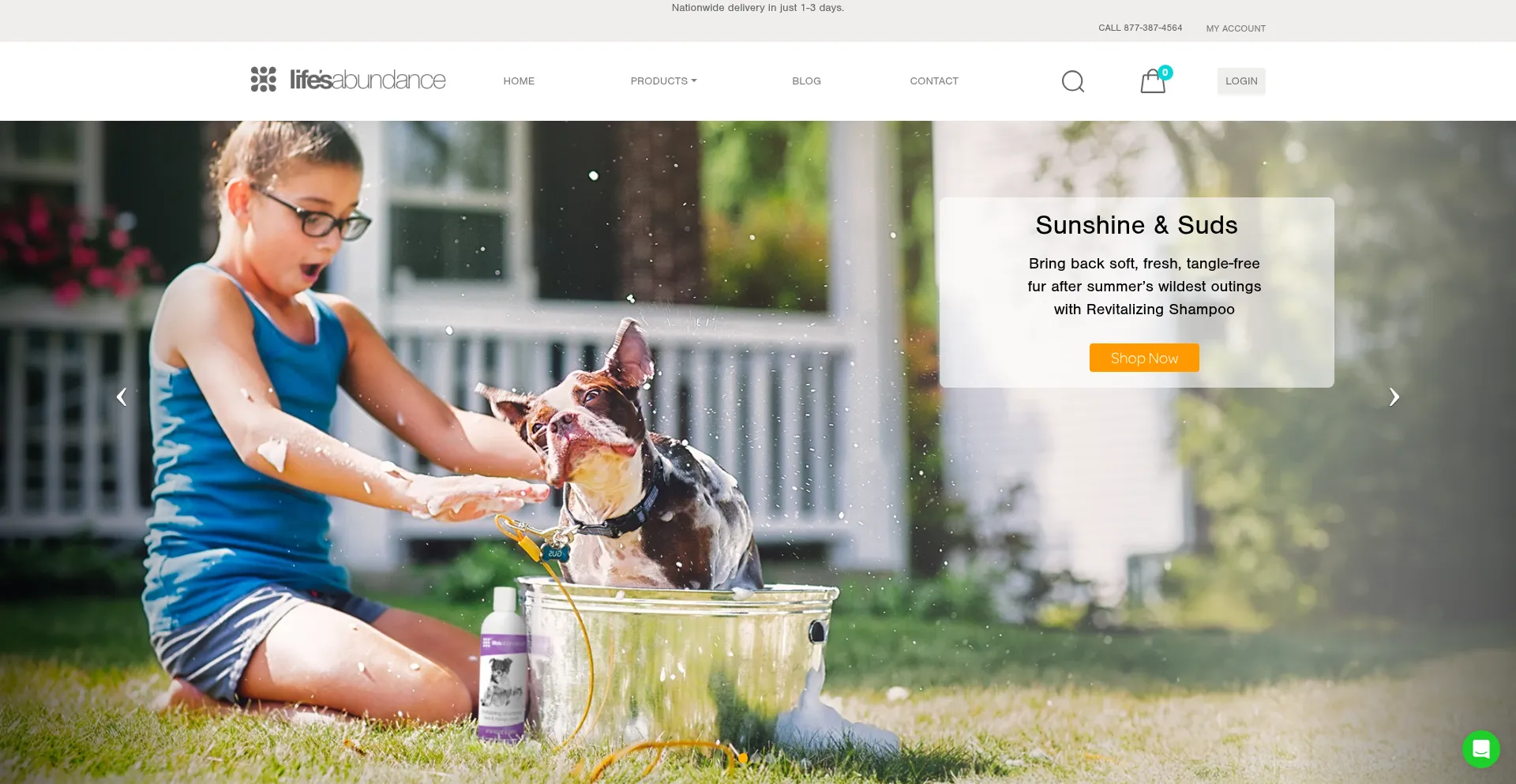
Task: Open the shopping bag cart icon
Action: click(x=1155, y=80)
